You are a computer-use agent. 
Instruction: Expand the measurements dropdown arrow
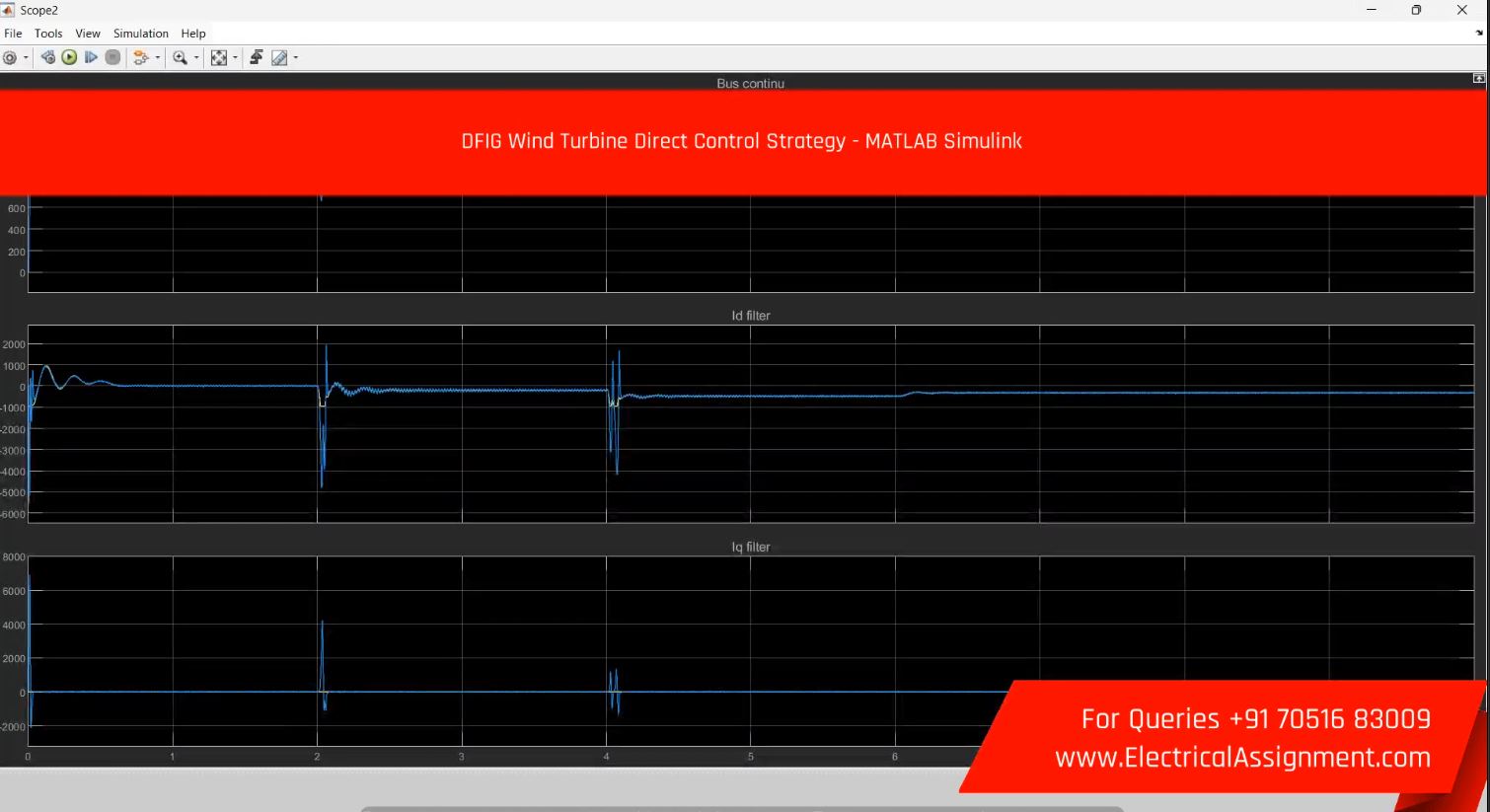[x=296, y=57]
